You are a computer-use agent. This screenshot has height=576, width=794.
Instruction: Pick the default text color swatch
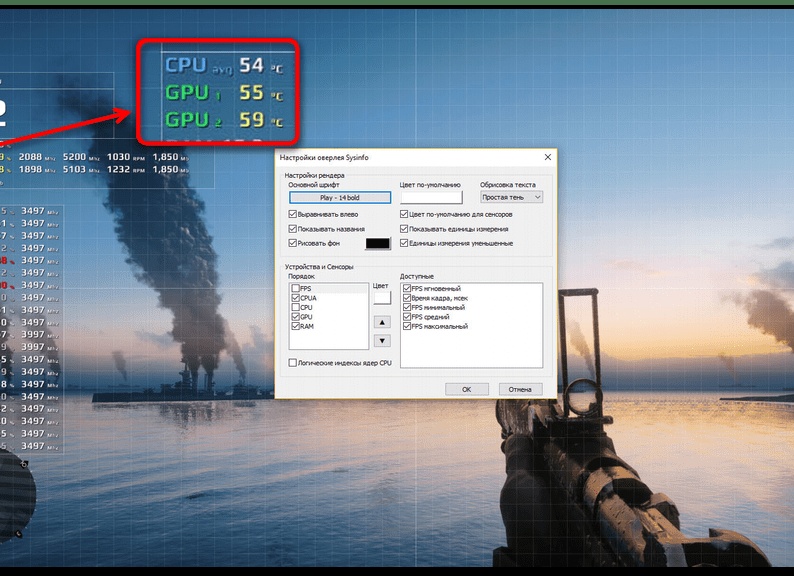(x=431, y=197)
